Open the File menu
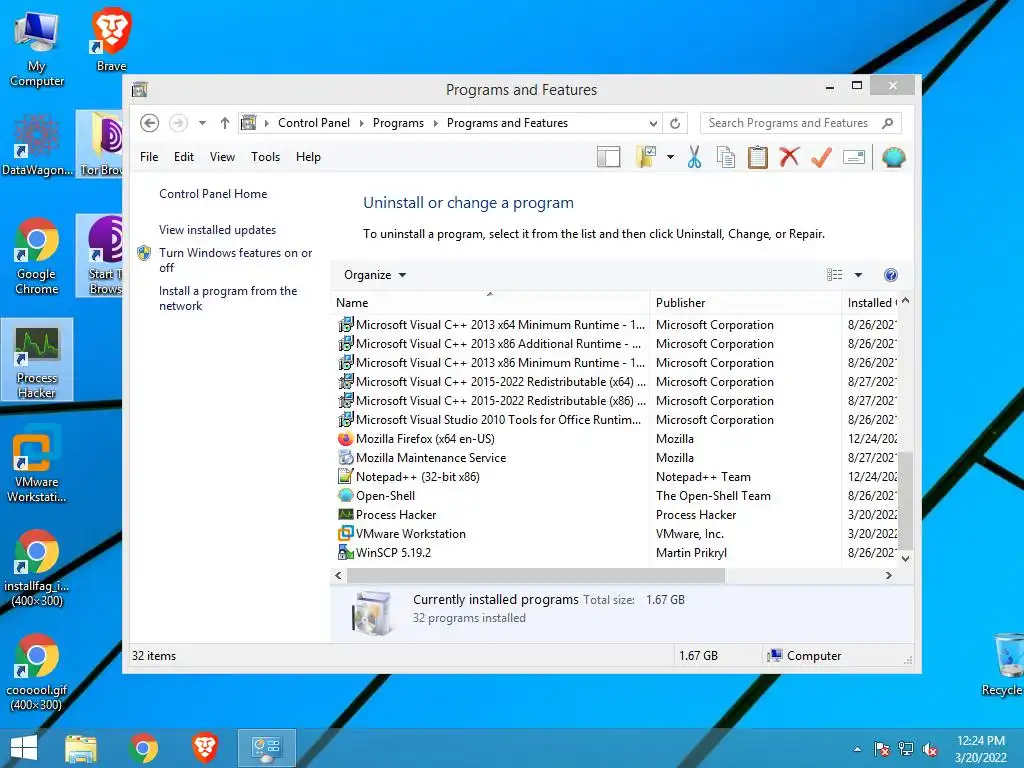The image size is (1024, 768). click(149, 157)
